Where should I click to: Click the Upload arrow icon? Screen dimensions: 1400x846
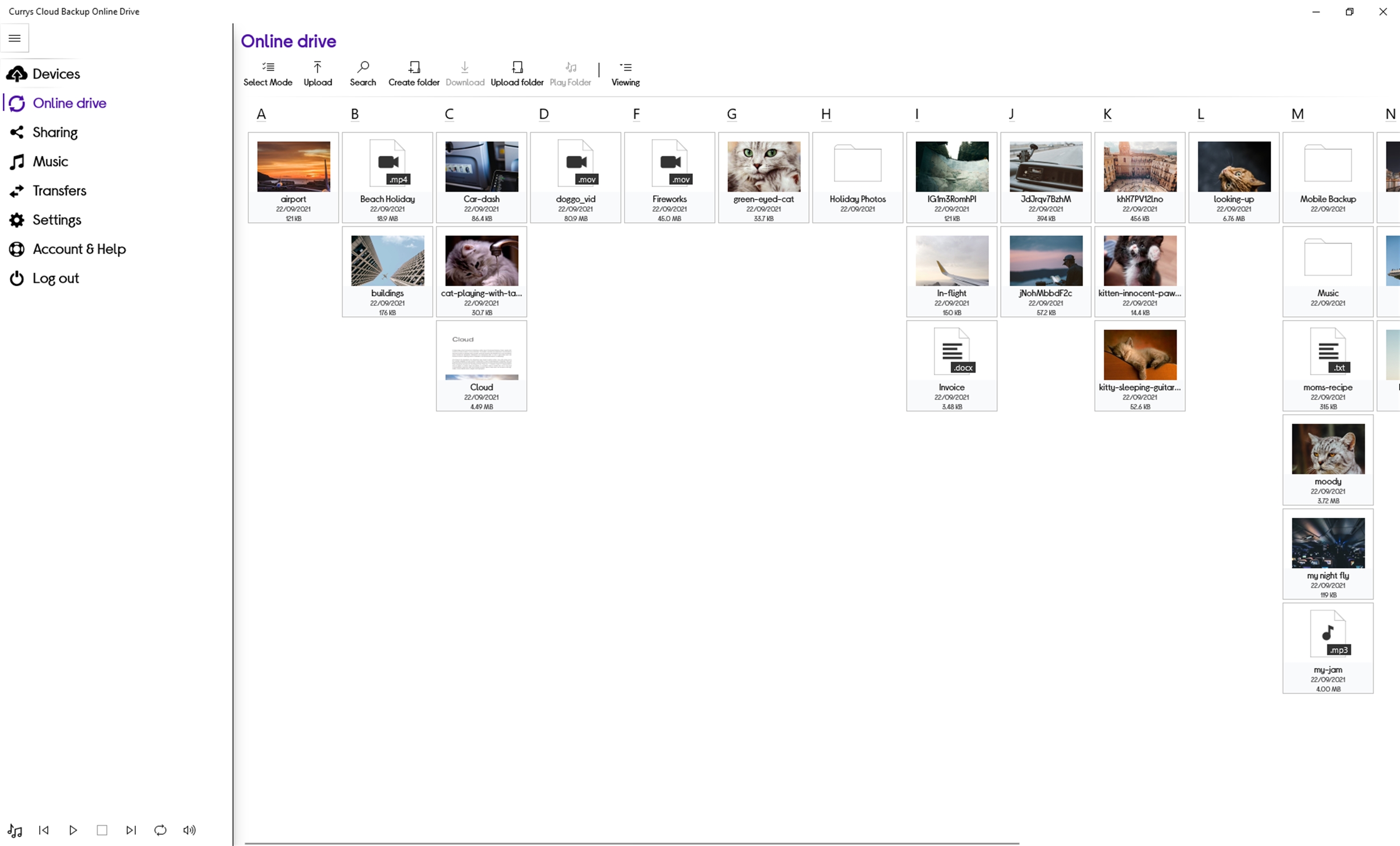click(318, 68)
